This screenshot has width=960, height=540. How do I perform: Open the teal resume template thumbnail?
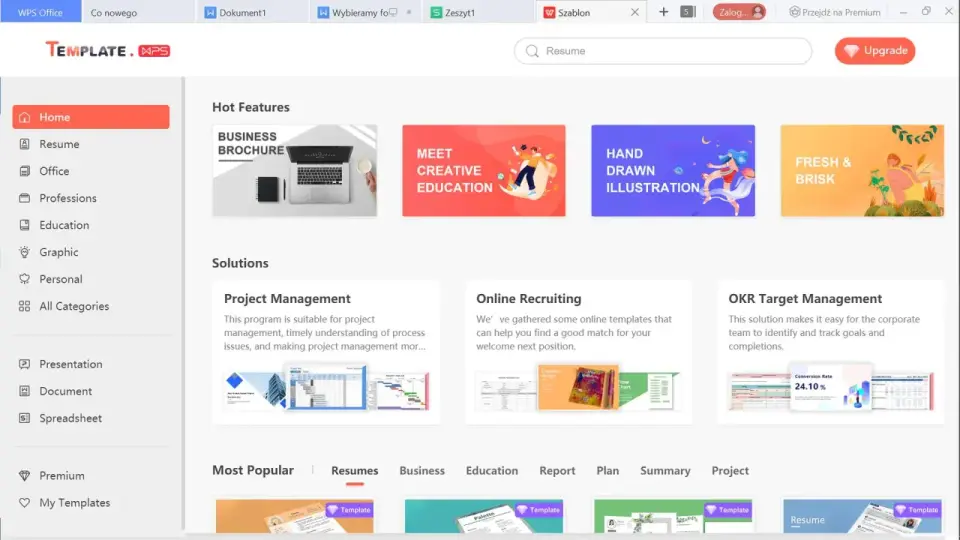click(x=484, y=516)
